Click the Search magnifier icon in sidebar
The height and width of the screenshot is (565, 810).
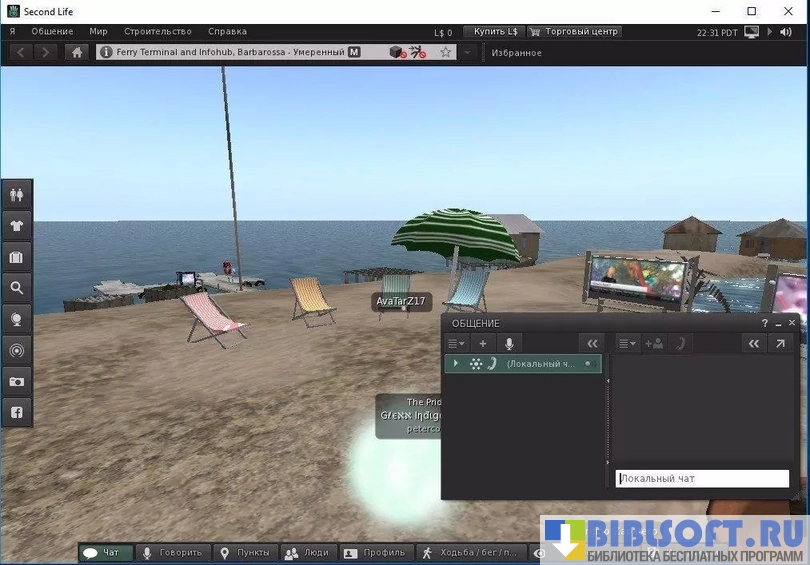tap(17, 288)
